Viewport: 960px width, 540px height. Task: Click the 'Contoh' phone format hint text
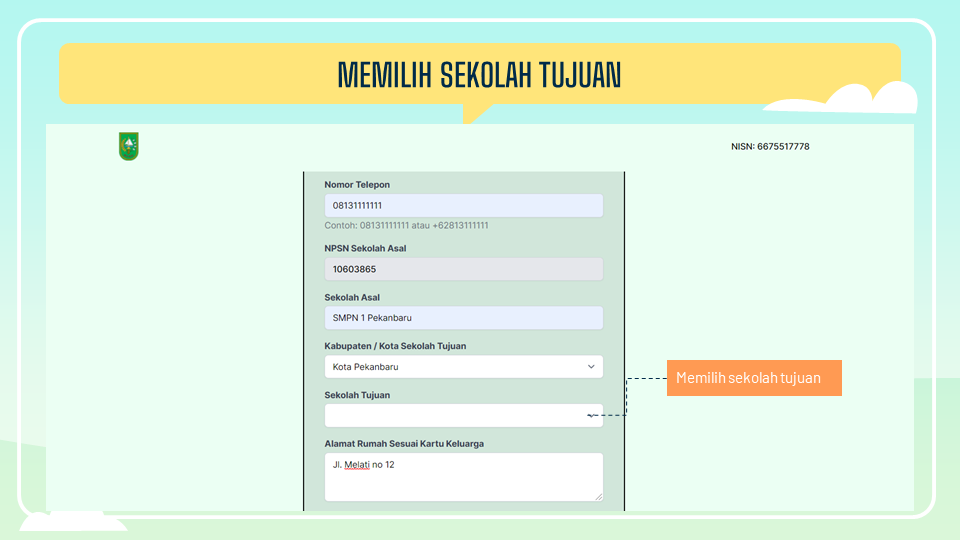coord(406,226)
